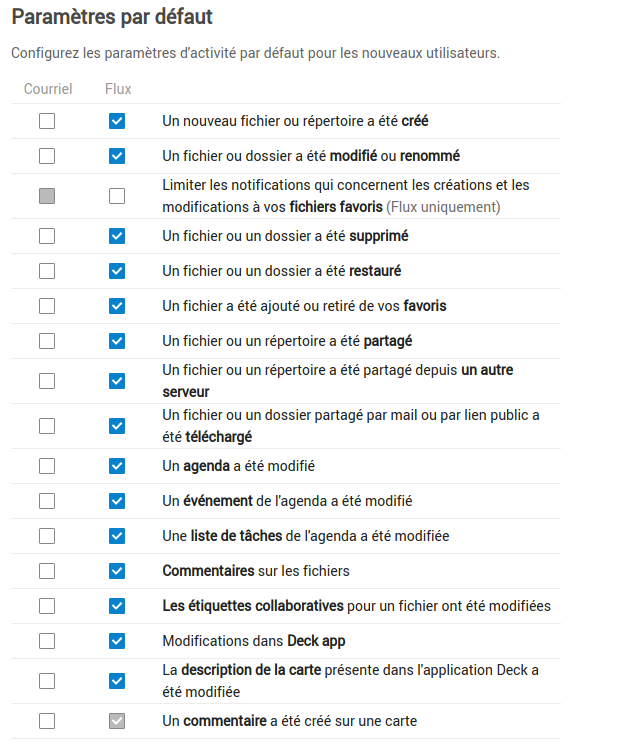Uncheck Flux for file created notification
The image size is (622, 746).
[117, 121]
